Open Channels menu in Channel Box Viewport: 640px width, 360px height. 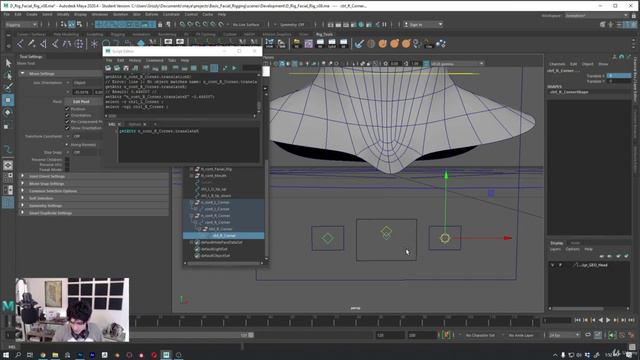pos(557,64)
